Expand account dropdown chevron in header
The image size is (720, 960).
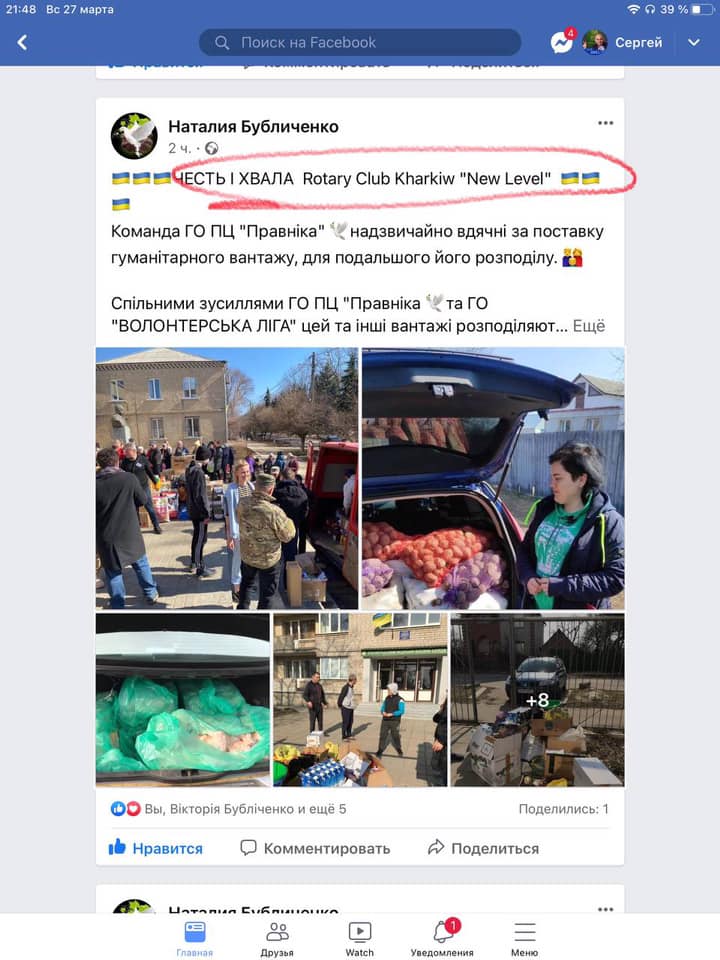(x=694, y=42)
